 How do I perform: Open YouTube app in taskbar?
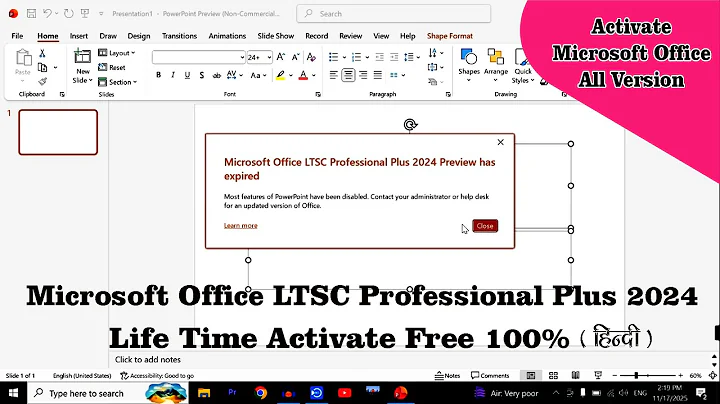344,393
